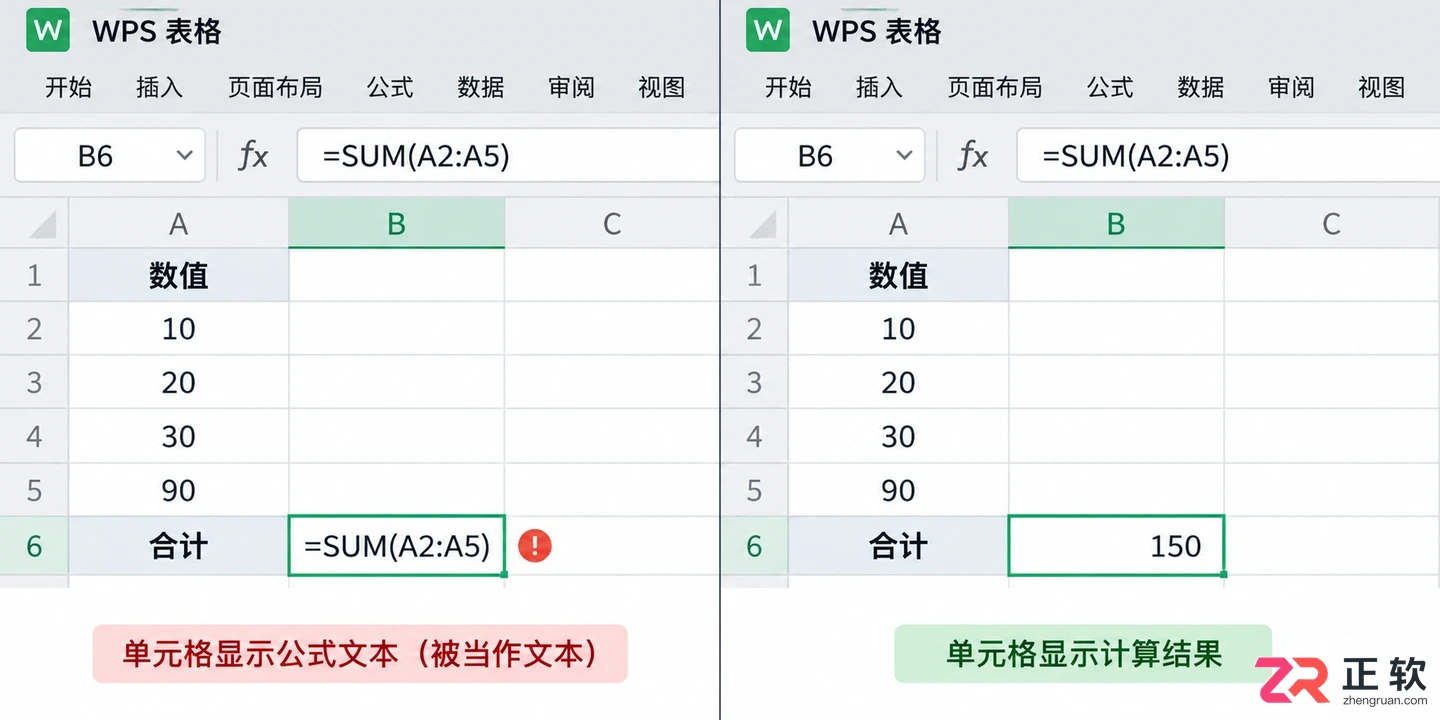Screen dimensions: 1440x720
Task: Switch to 开始 tab in right window
Action: click(x=789, y=88)
